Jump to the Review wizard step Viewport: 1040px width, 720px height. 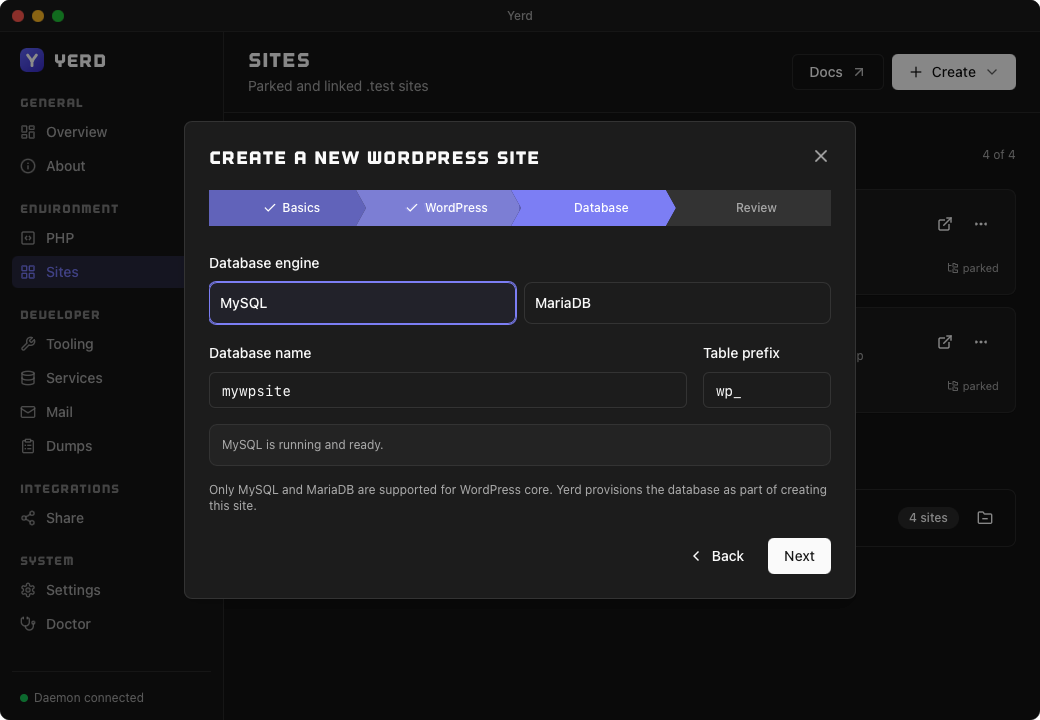pyautogui.click(x=752, y=208)
